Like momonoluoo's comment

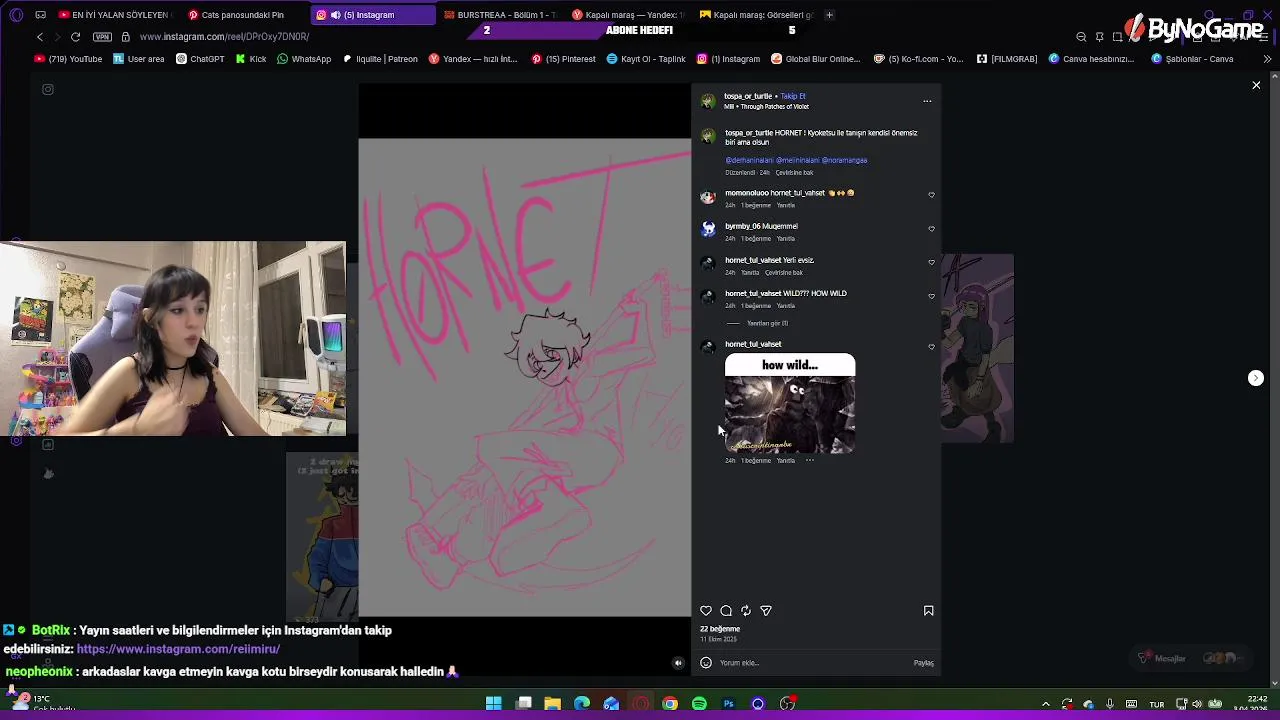[931, 195]
